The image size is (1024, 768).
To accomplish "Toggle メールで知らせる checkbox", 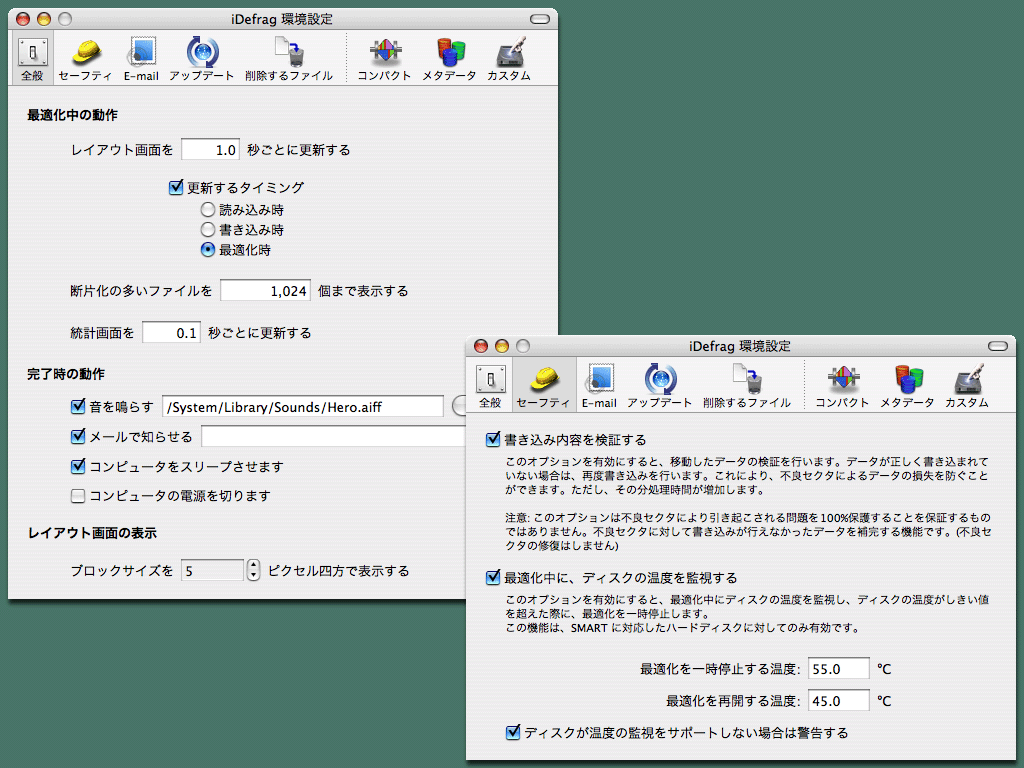I will click(x=78, y=436).
